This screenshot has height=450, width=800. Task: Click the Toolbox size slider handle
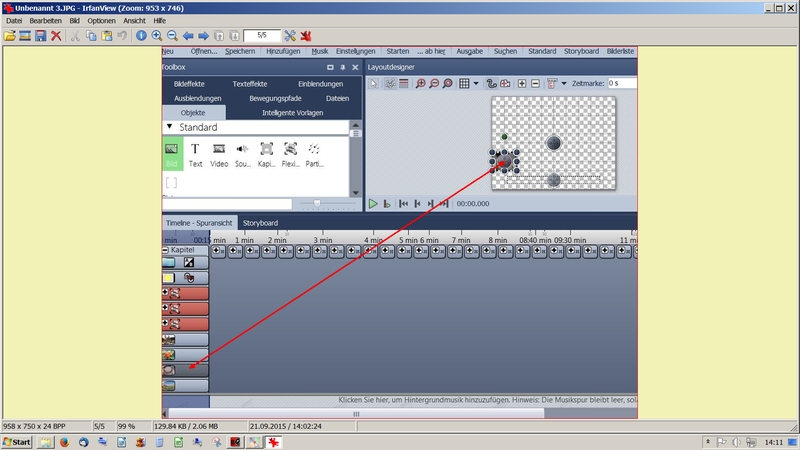317,202
